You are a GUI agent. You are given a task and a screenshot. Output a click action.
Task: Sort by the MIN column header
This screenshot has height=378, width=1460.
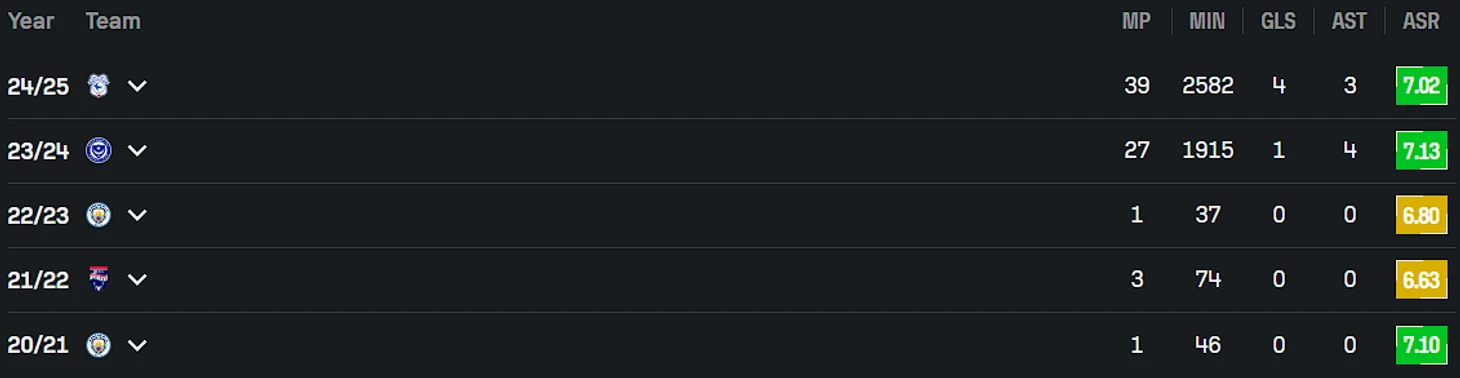click(1207, 21)
